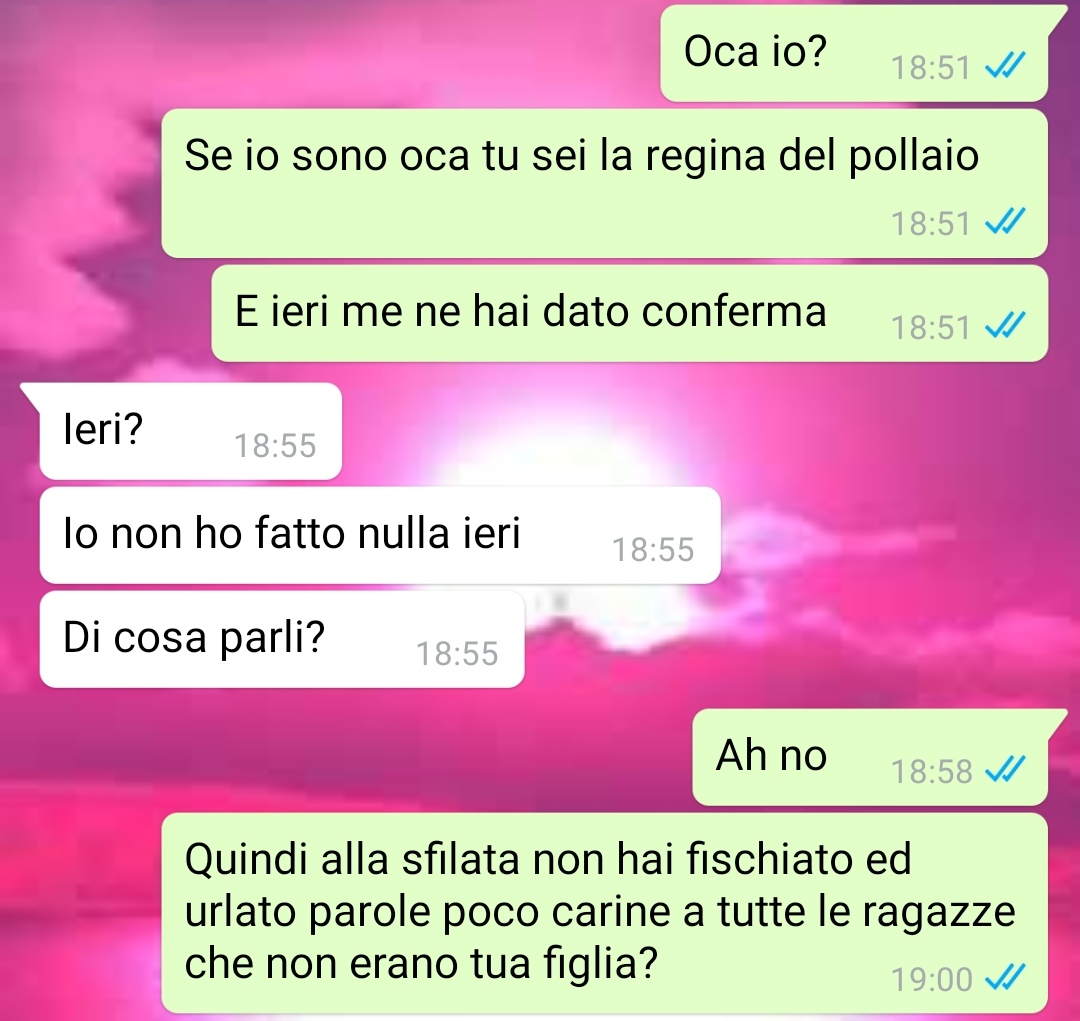This screenshot has width=1080, height=1021.
Task: Click the 18:55 time beside 'Di cosa parli?'
Action: point(457,653)
